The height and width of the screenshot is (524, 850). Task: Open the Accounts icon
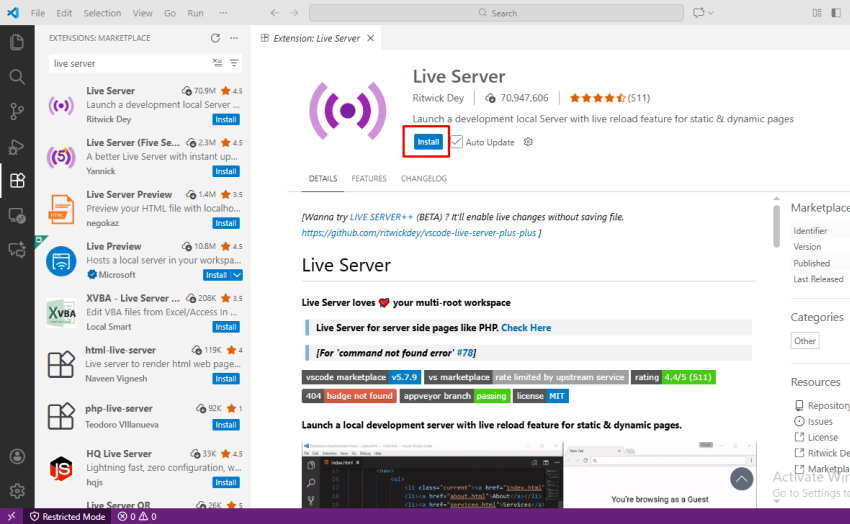tap(17, 456)
